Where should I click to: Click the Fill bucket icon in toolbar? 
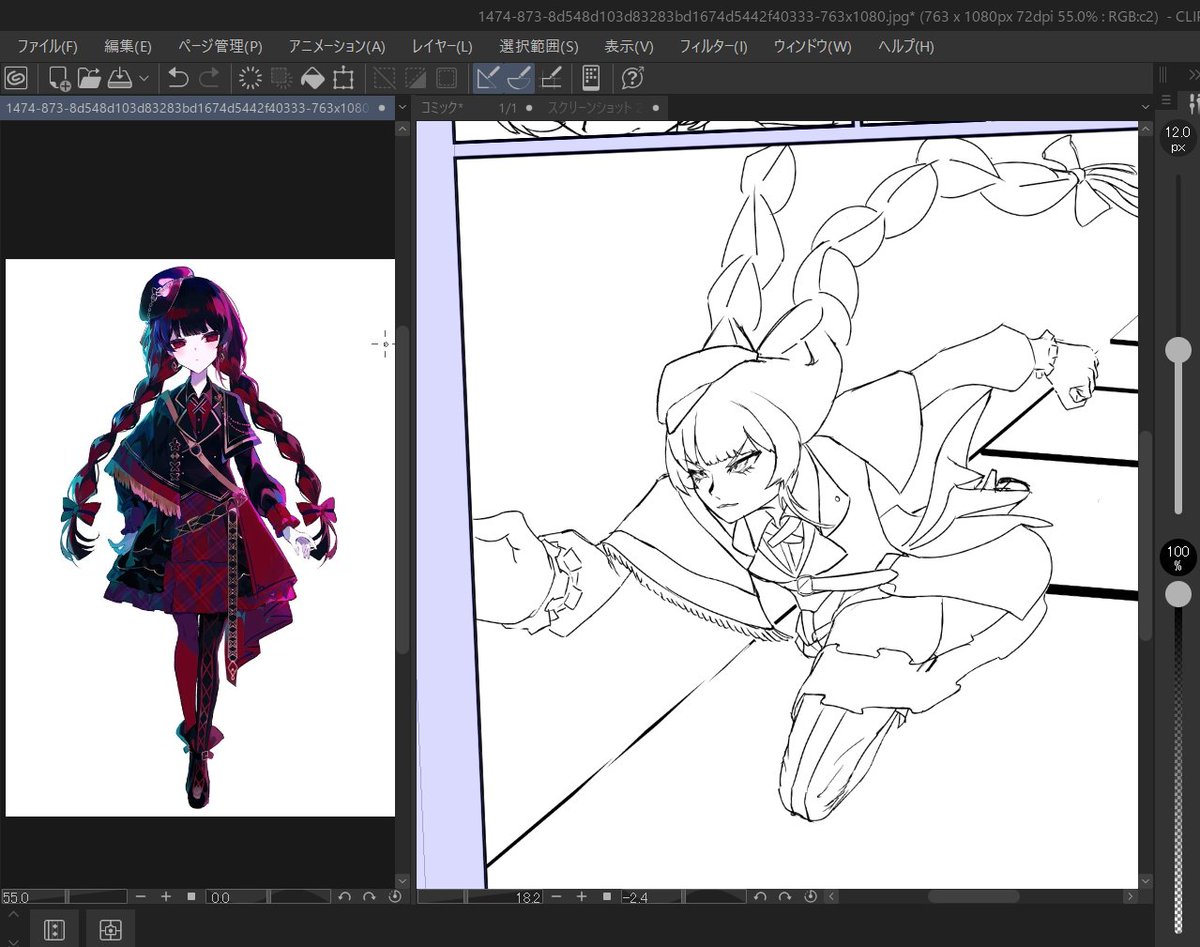pos(312,77)
